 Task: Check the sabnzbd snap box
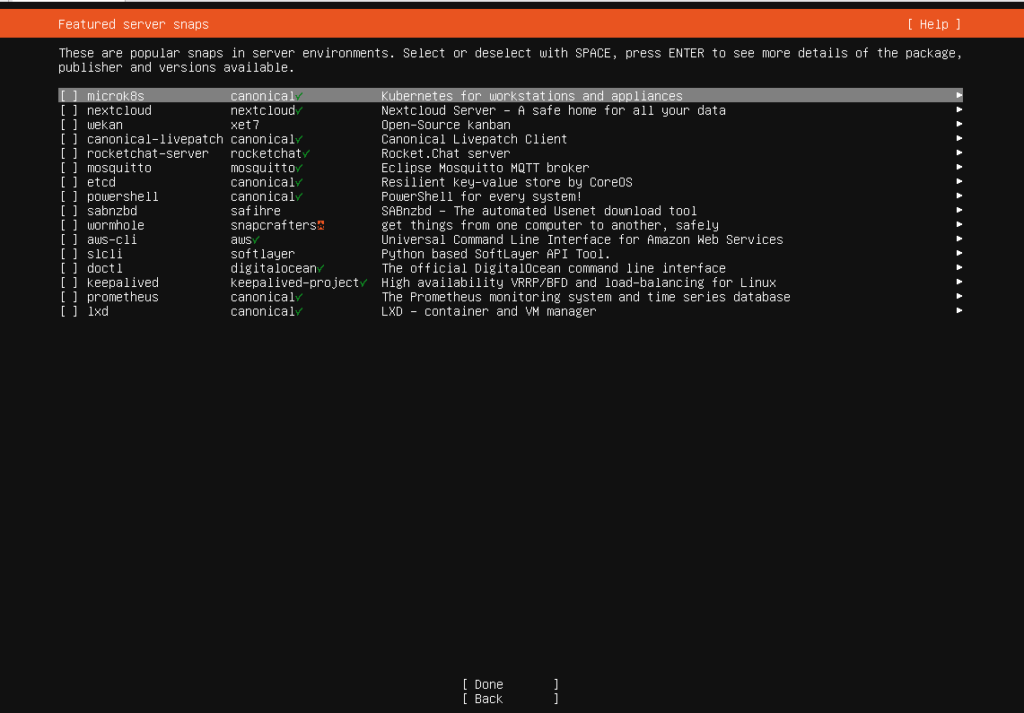[x=69, y=211]
